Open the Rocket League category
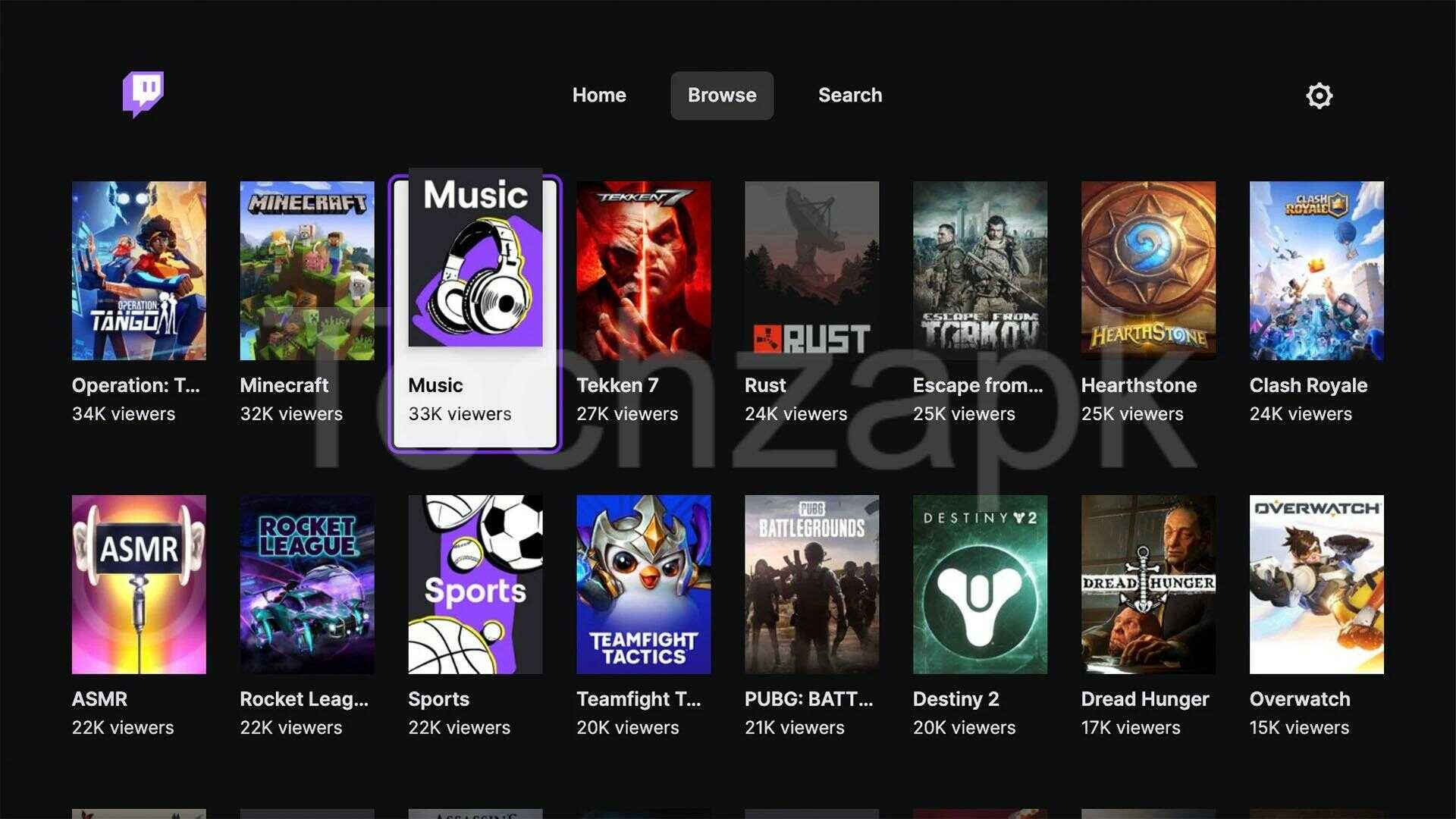This screenshot has height=819, width=1456. pyautogui.click(x=304, y=582)
